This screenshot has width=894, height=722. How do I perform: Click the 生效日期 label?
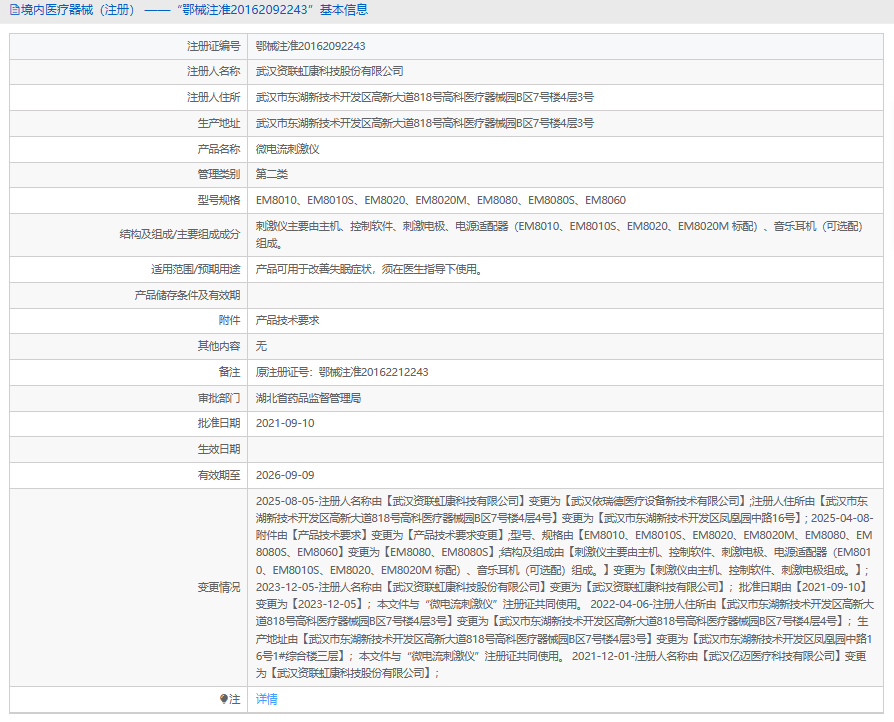tap(218, 449)
